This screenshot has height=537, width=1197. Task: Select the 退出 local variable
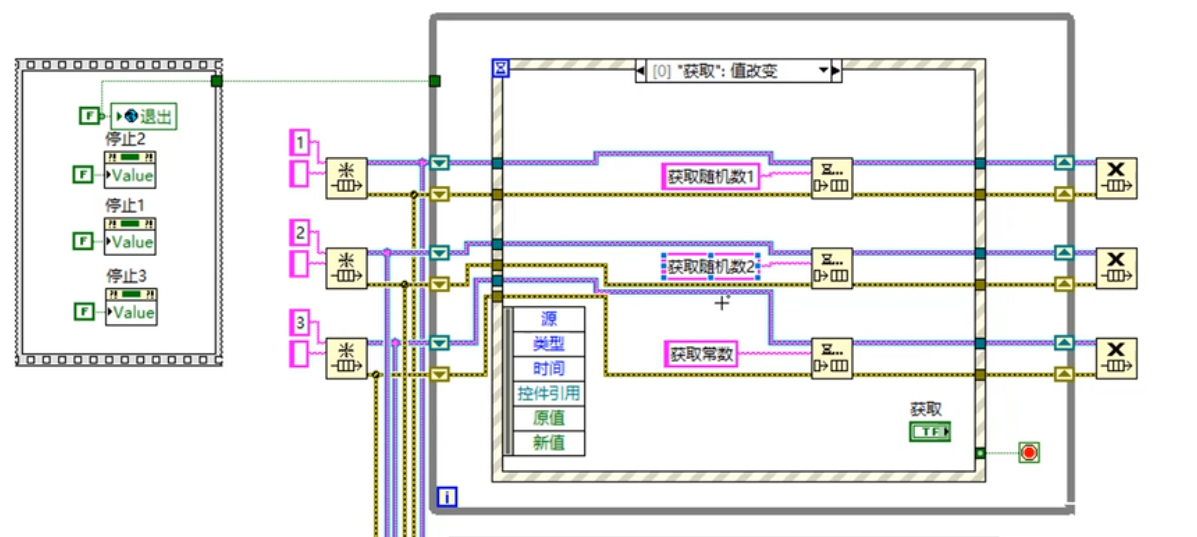[144, 117]
